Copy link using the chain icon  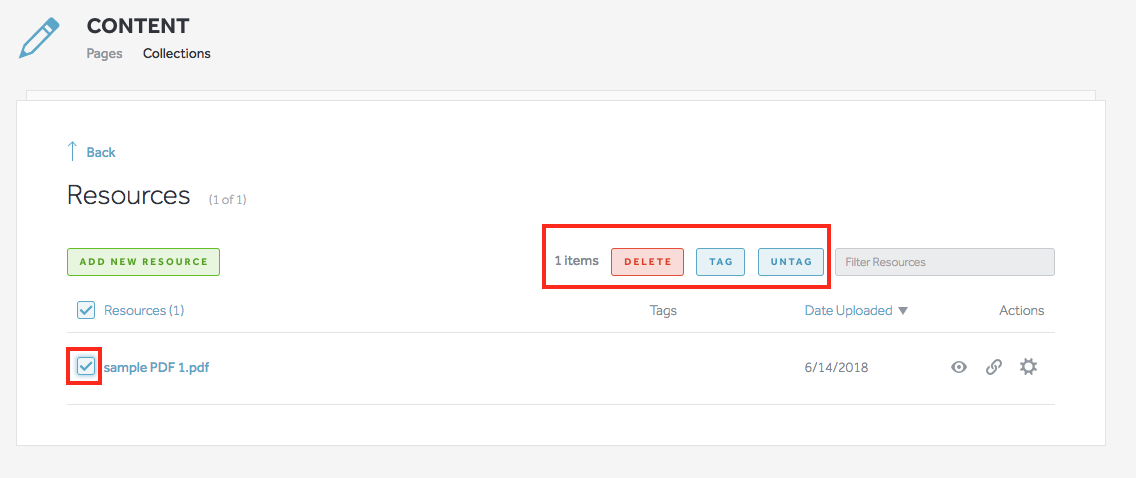(993, 367)
